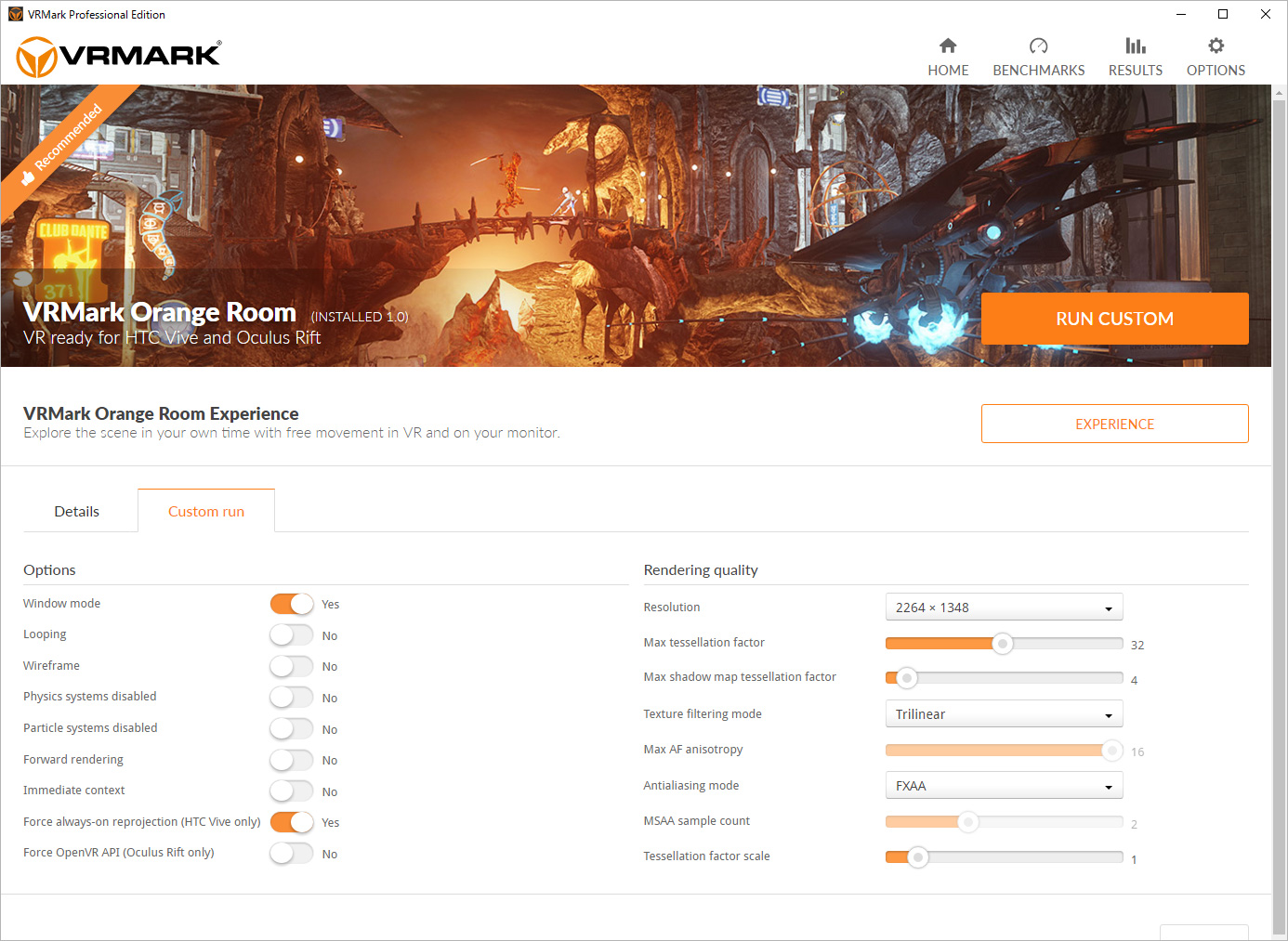The width and height of the screenshot is (1288, 941).
Task: Open Benchmarks via the gauge icon
Action: (1039, 46)
